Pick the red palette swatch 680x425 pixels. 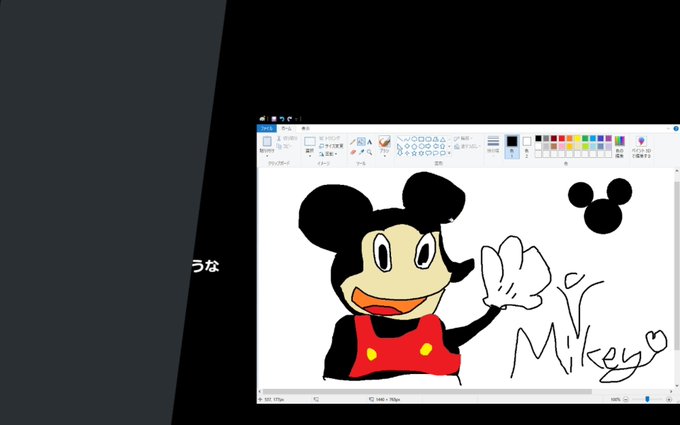562,138
